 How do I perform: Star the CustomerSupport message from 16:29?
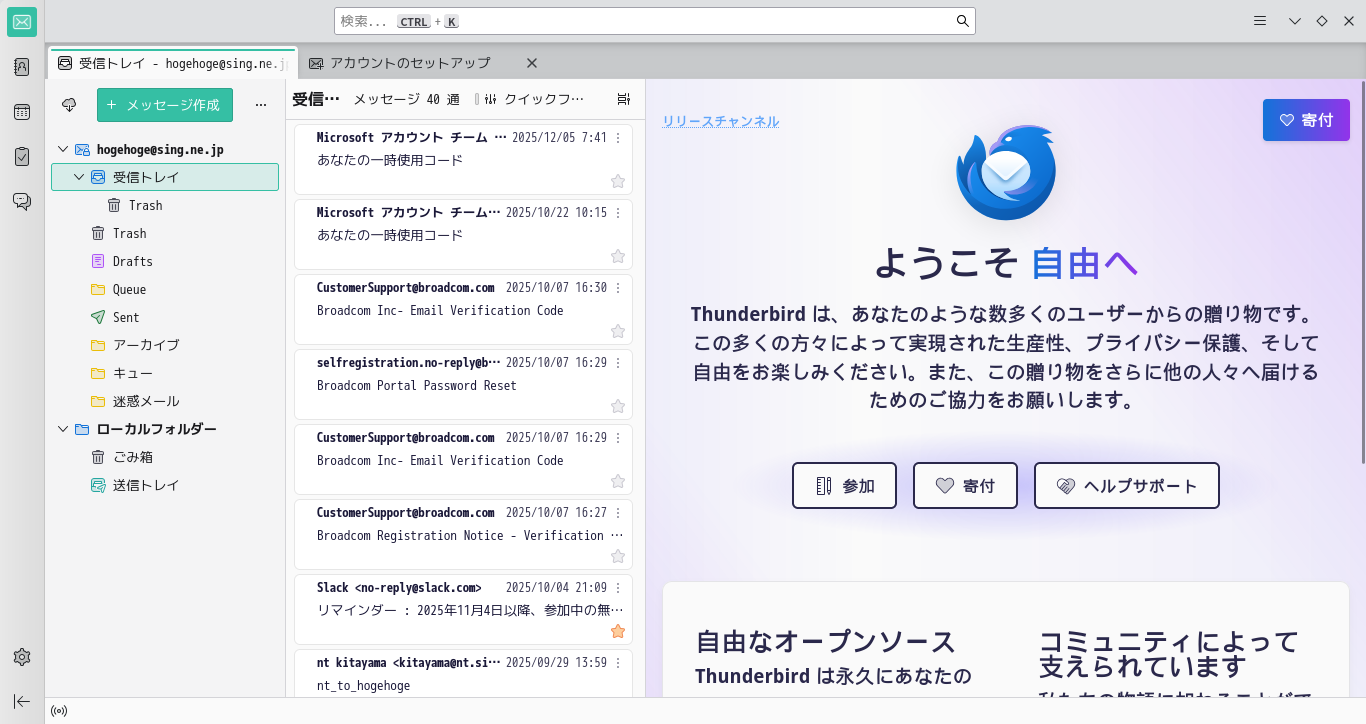point(618,481)
